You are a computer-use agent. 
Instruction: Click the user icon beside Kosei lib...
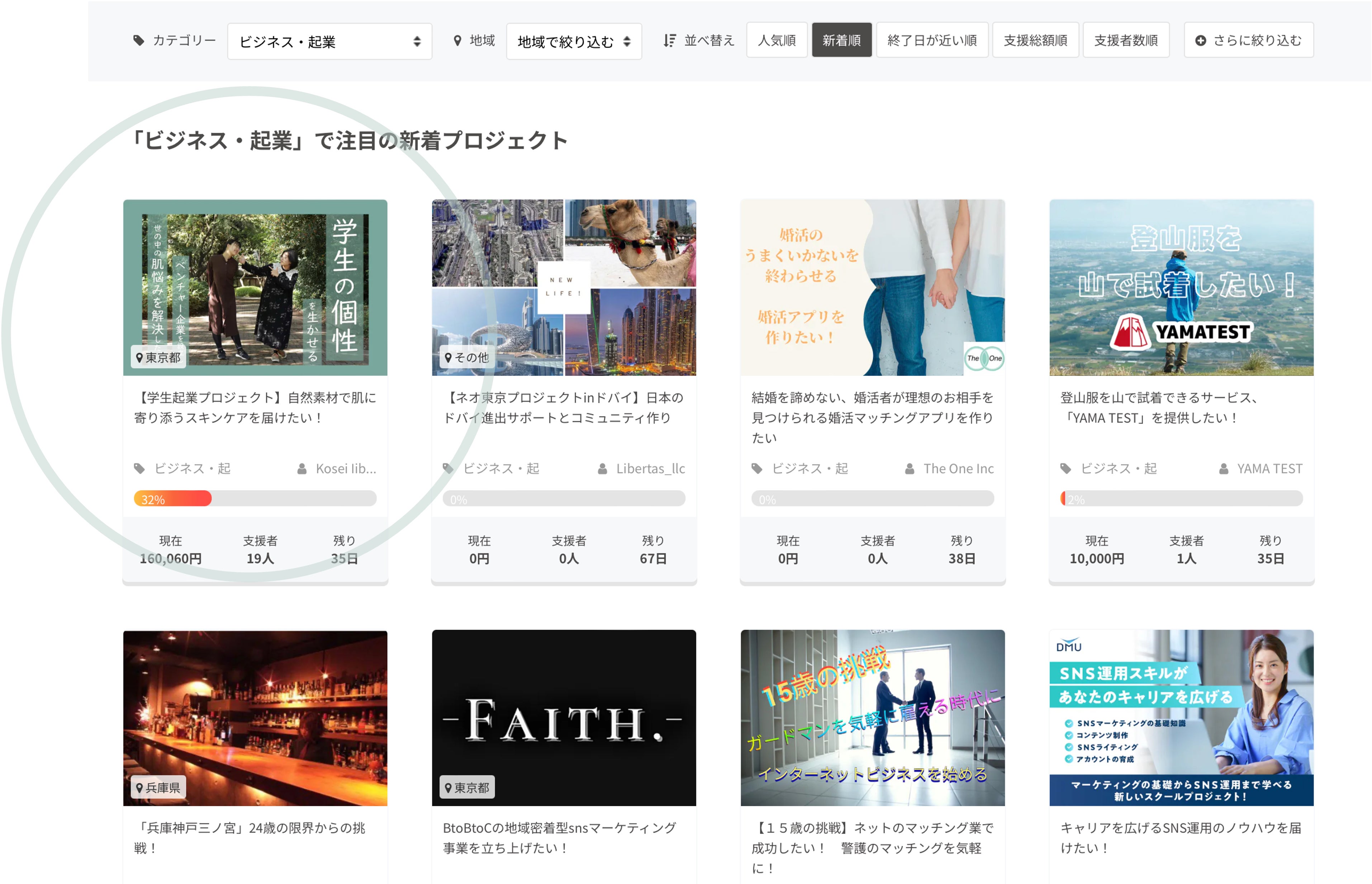pos(302,469)
